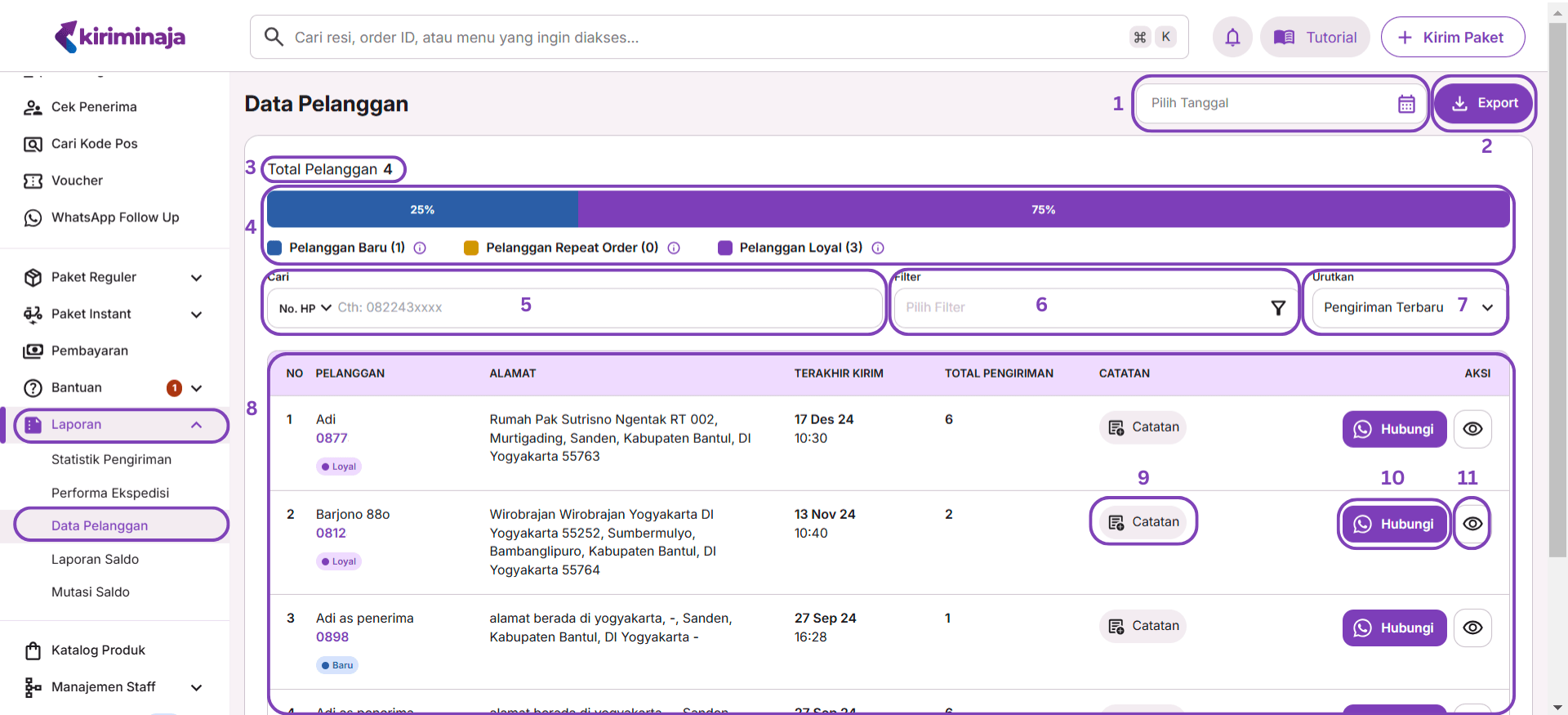
Task: Click the Export button
Action: coord(1484,104)
